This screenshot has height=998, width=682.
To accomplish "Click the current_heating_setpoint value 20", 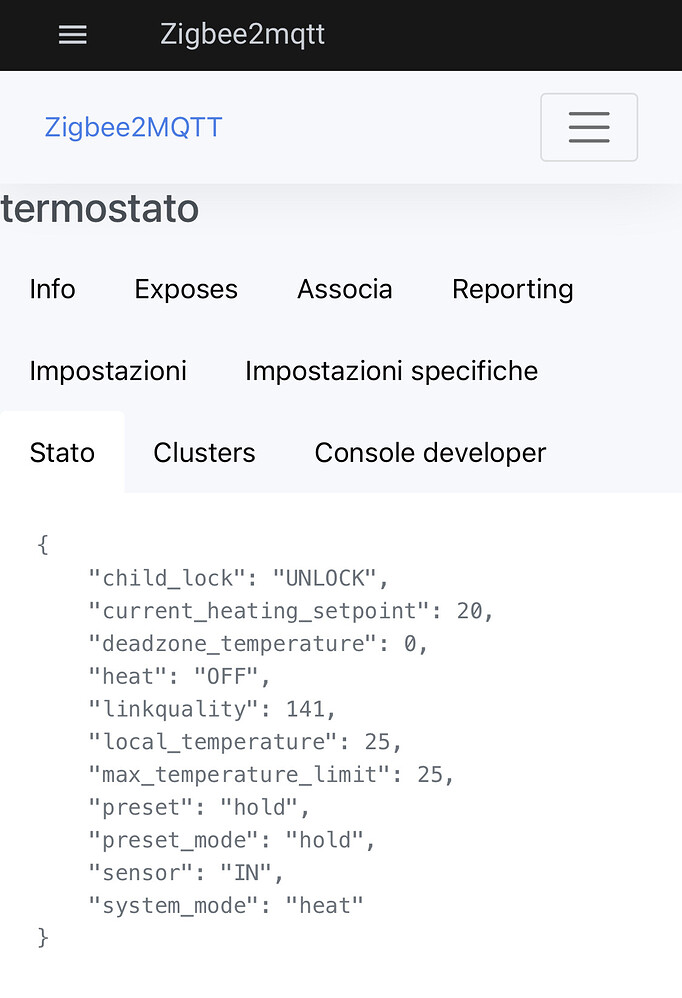I will click(470, 611).
